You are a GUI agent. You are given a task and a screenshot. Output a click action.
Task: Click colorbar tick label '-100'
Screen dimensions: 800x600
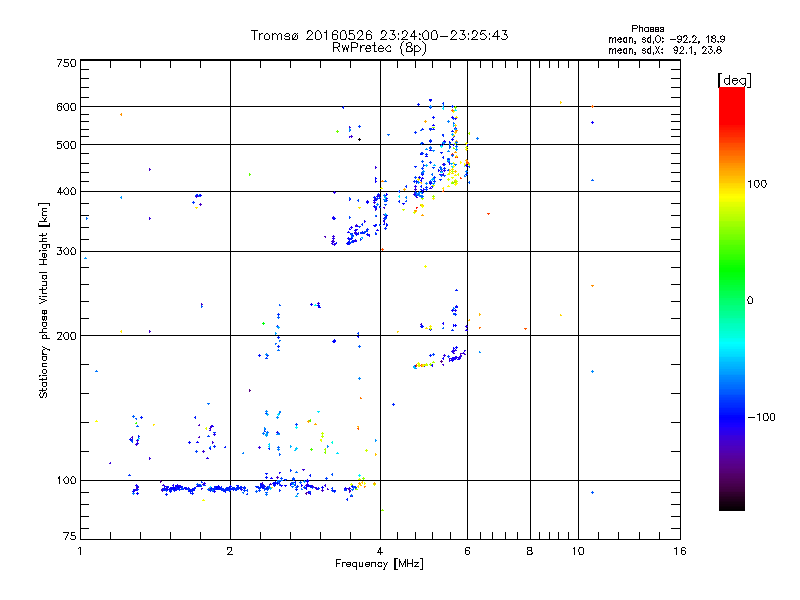pos(761,417)
